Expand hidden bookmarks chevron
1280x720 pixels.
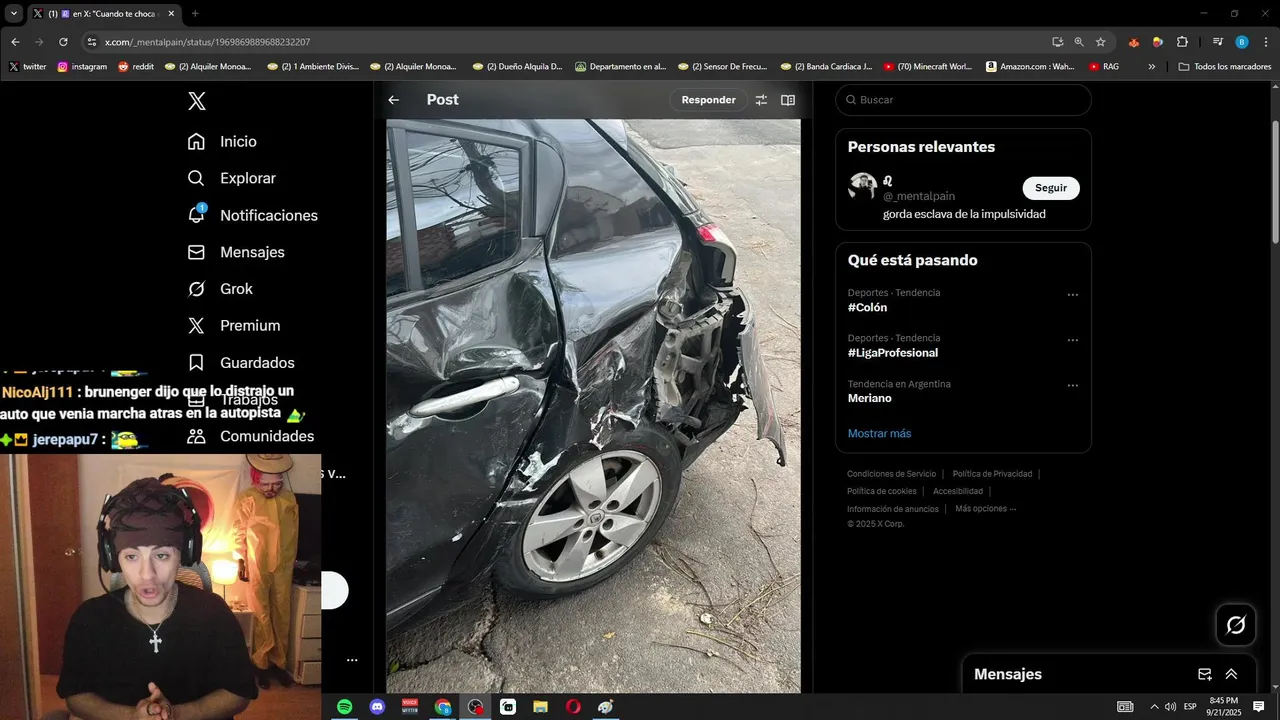[1152, 67]
